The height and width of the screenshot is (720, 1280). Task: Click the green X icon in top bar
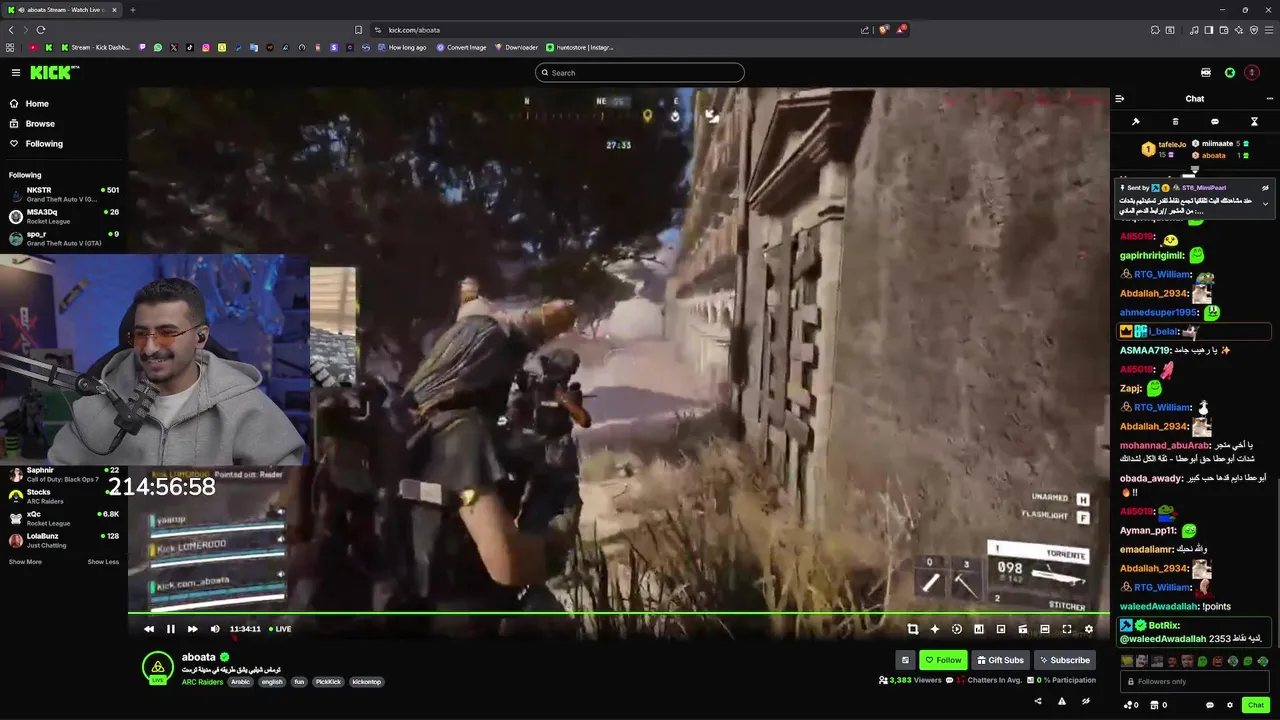tap(1230, 72)
